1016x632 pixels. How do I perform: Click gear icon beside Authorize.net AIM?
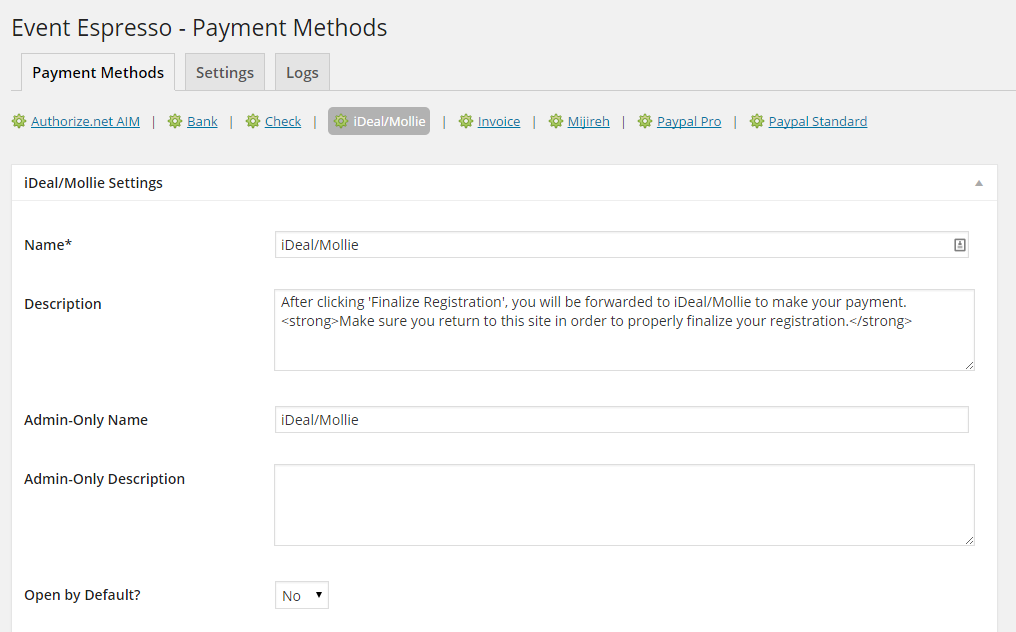pos(19,121)
